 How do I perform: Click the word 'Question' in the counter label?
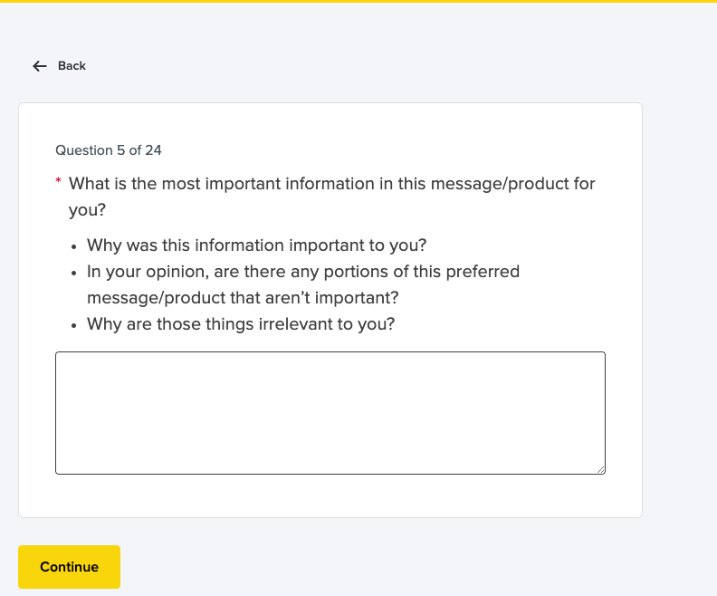click(x=84, y=150)
